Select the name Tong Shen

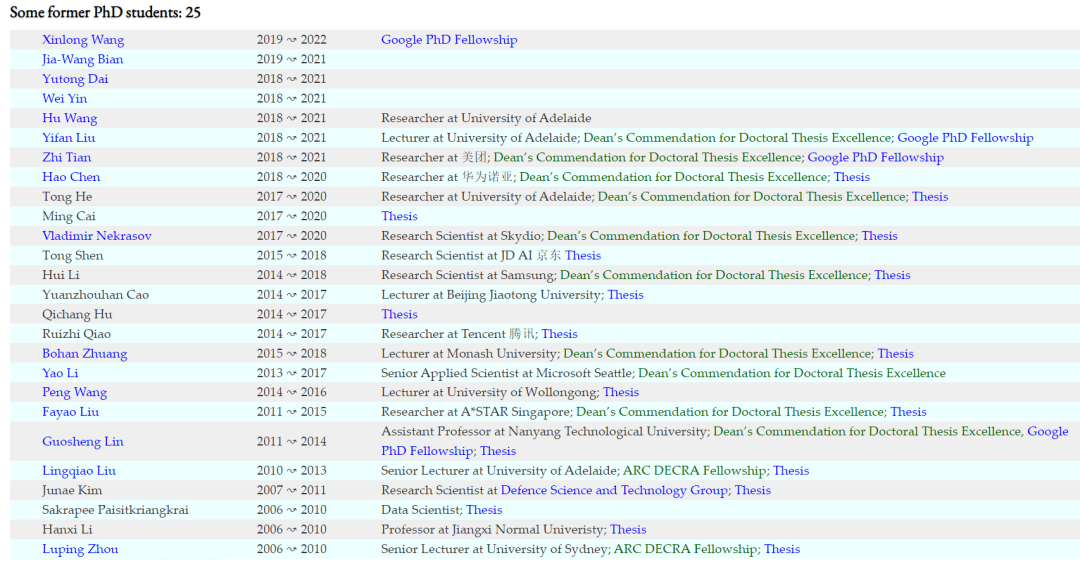(72, 256)
